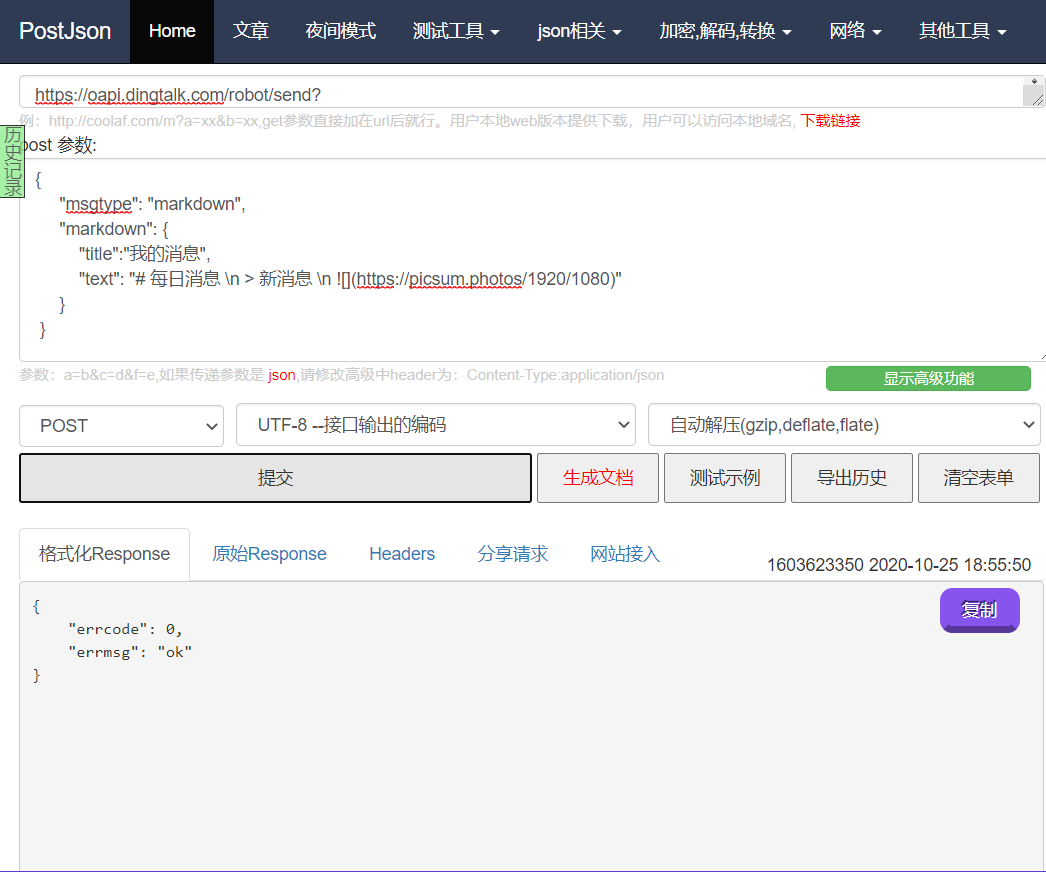Image resolution: width=1046 pixels, height=872 pixels.
Task: Switch to the Headers tab
Action: tap(402, 554)
